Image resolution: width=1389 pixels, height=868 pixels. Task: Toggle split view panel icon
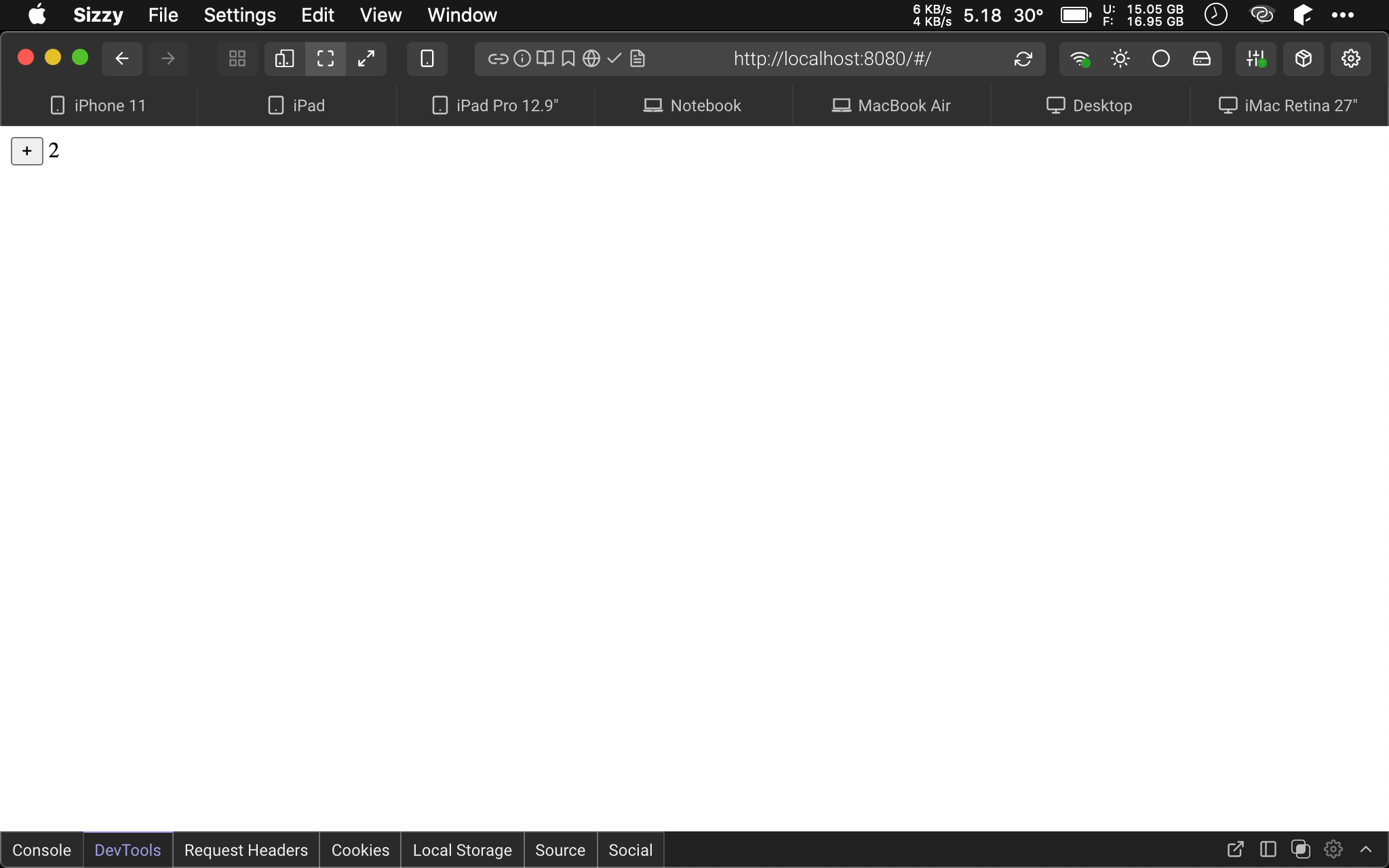pyautogui.click(x=1268, y=850)
